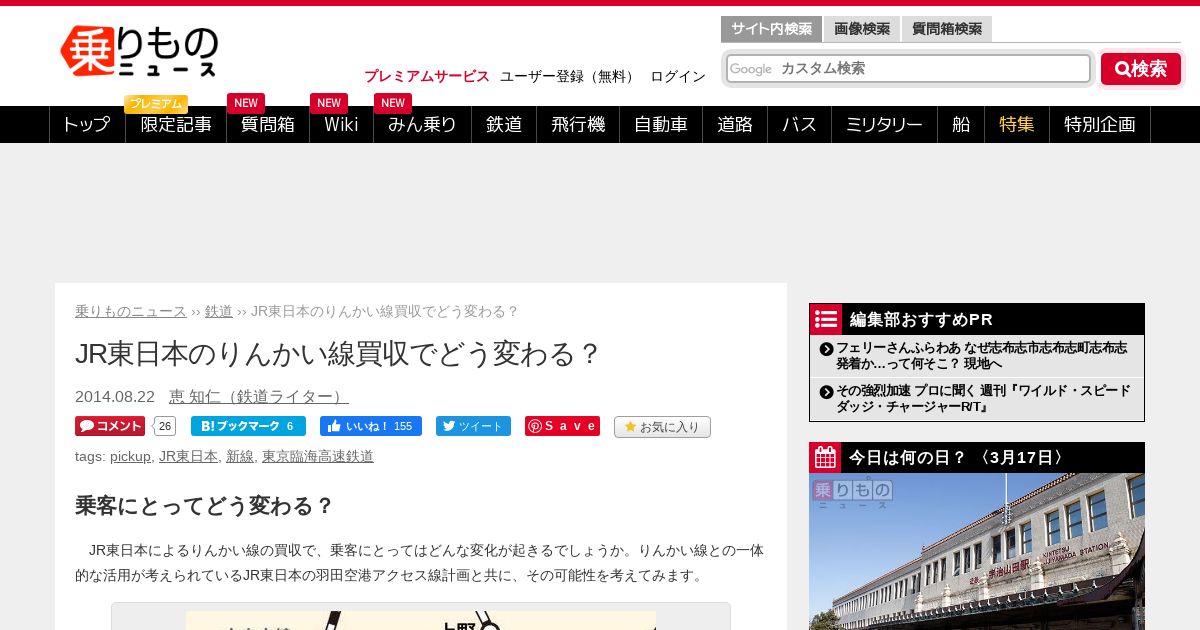Click the red 検索 search button

[x=1141, y=69]
